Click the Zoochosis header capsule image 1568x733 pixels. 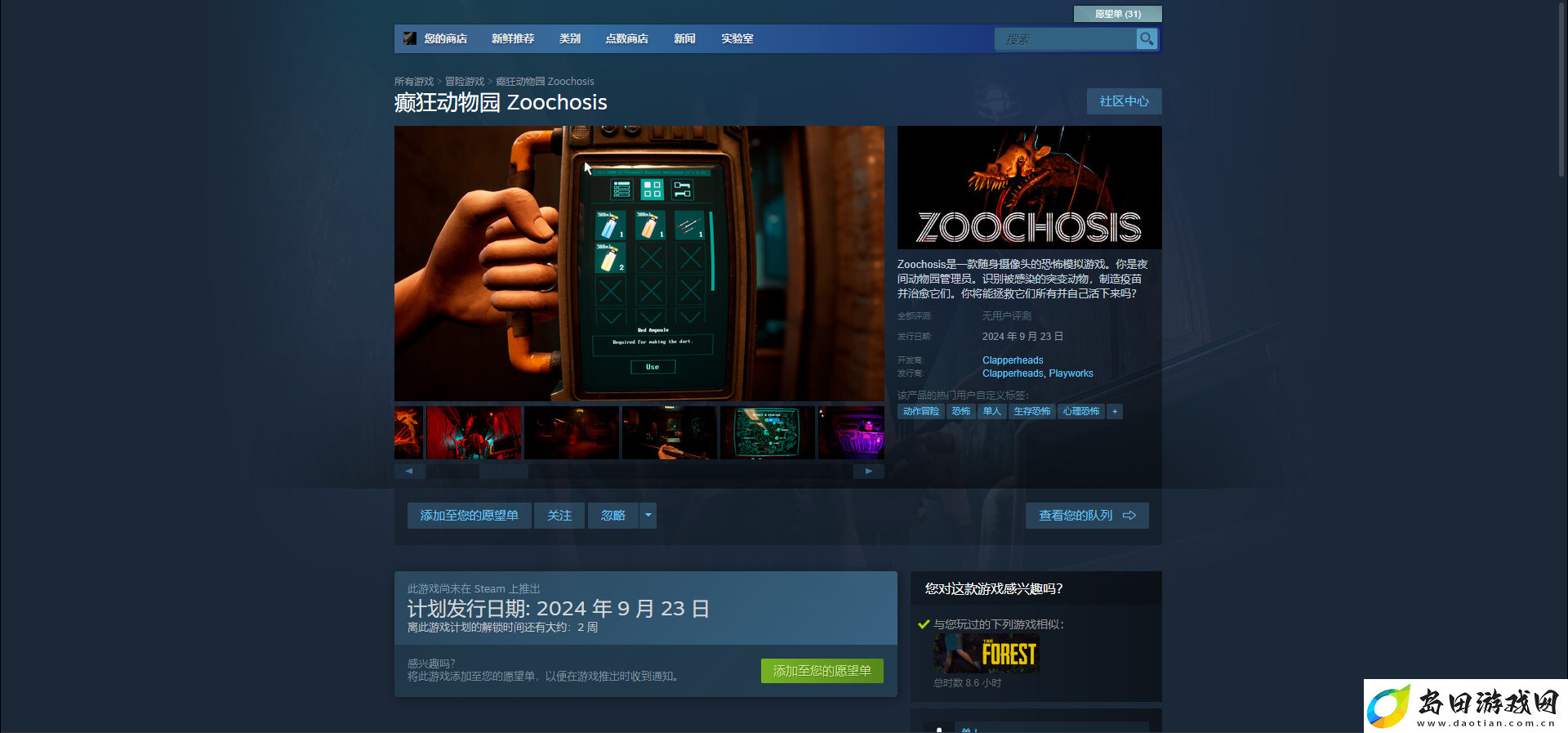click(x=1030, y=187)
